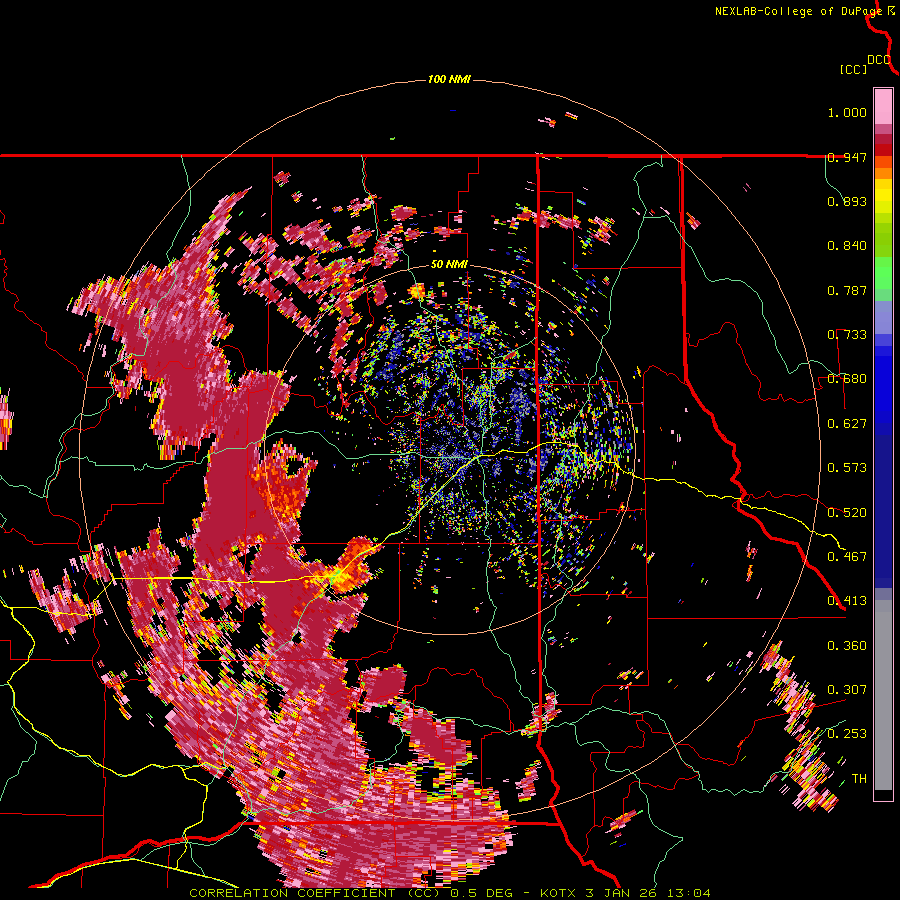
Task: Click the 0.840 legend value
Action: pyautogui.click(x=847, y=246)
